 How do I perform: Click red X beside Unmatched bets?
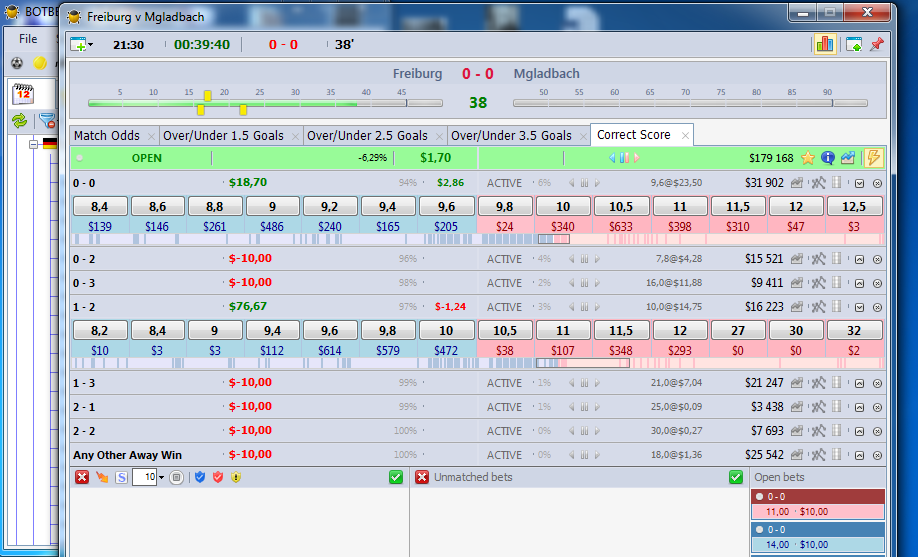(x=422, y=477)
